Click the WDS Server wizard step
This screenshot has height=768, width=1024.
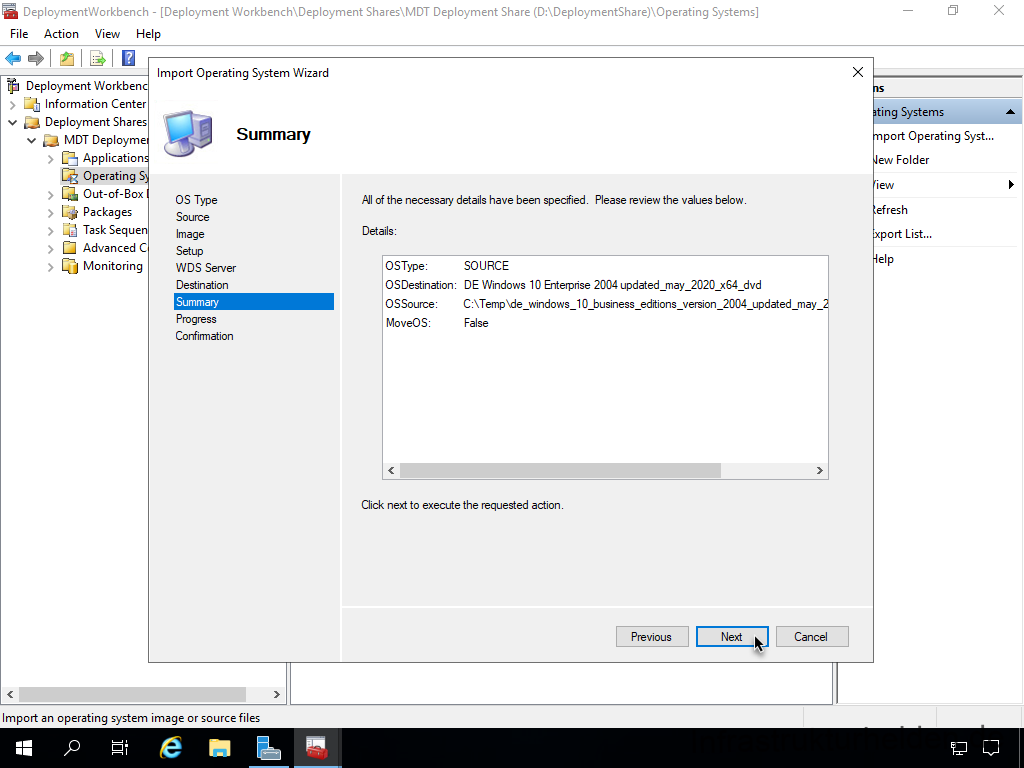(x=206, y=268)
